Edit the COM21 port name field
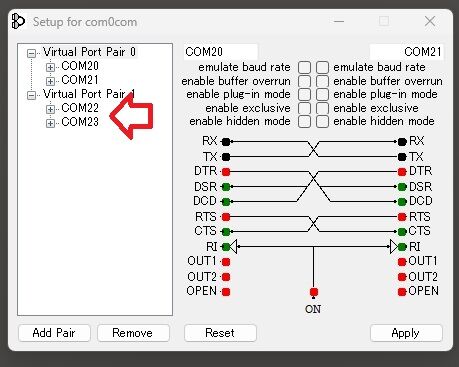Viewport: 459px width, 367px height. tap(406, 52)
